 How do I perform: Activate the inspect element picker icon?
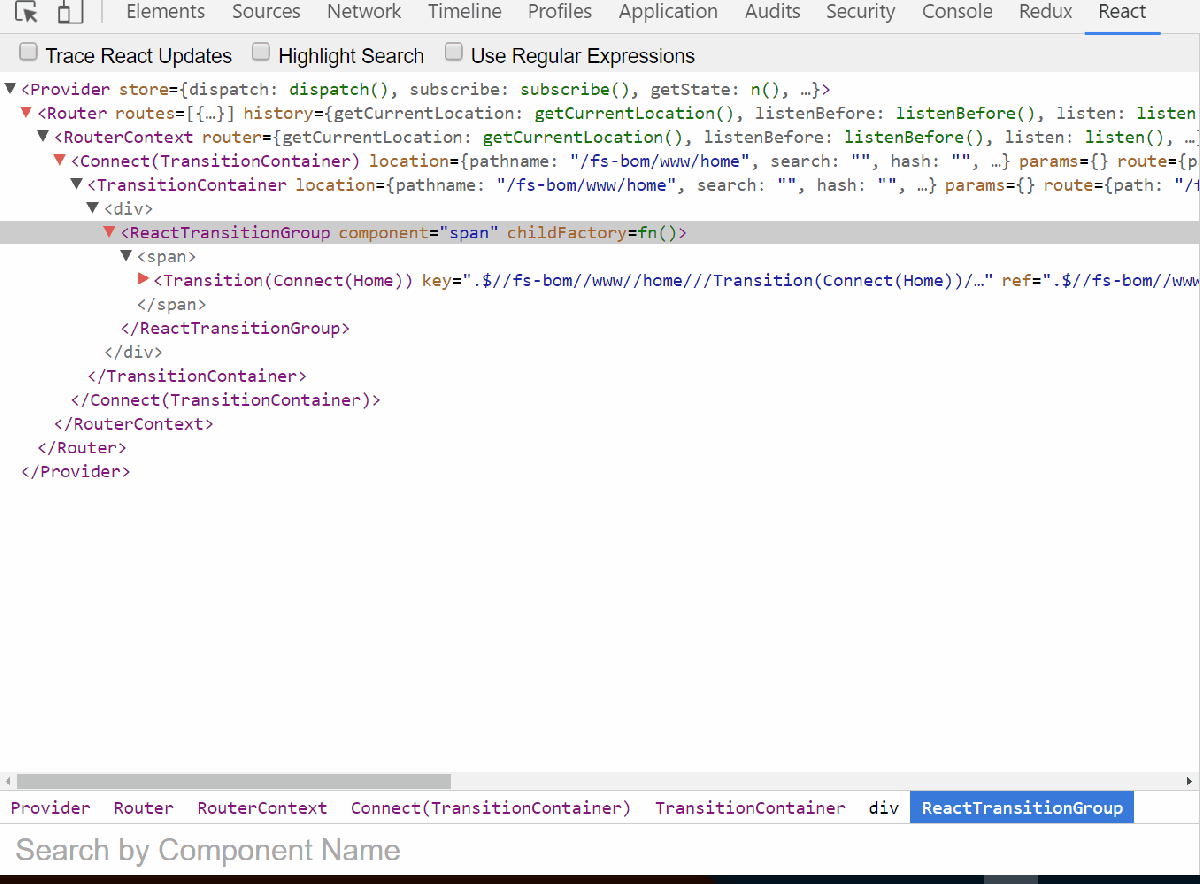pyautogui.click(x=27, y=13)
